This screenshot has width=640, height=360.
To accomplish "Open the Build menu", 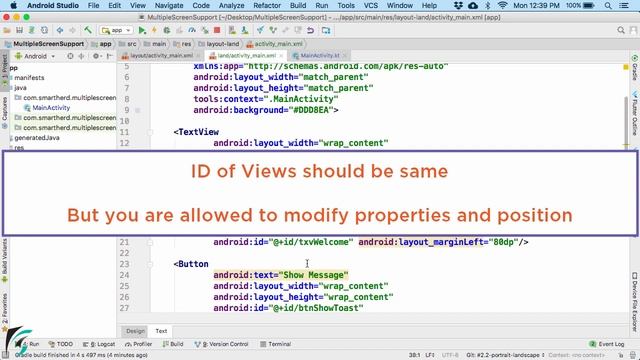I will [x=298, y=5].
